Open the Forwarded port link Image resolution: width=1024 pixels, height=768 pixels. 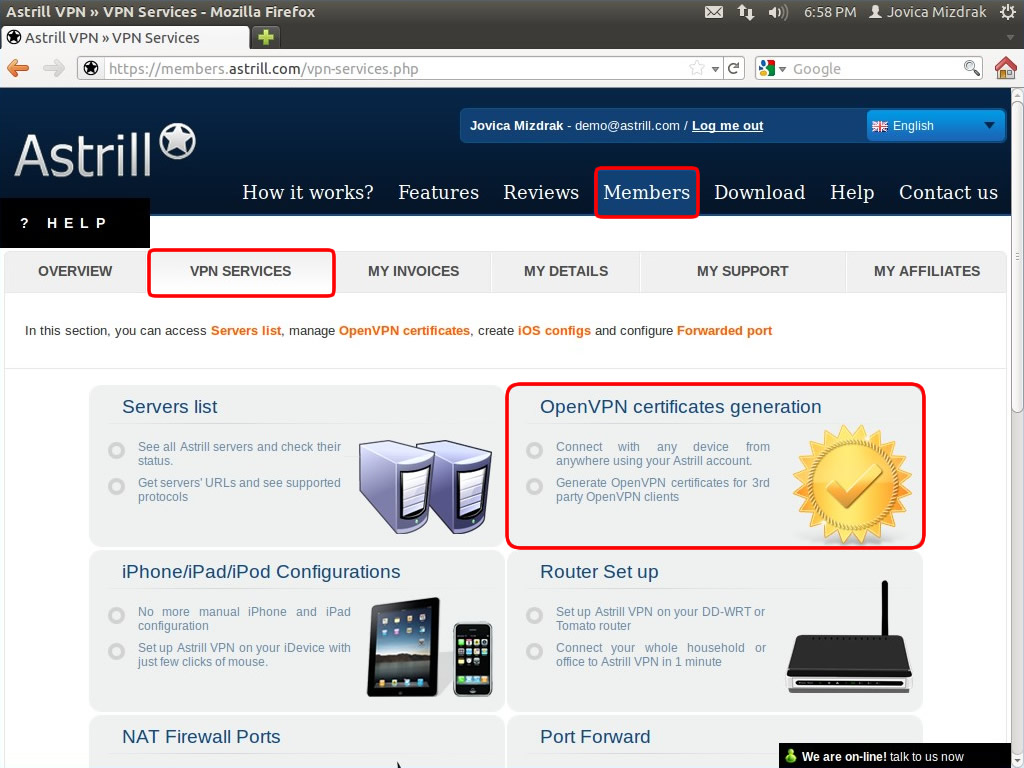coord(724,330)
